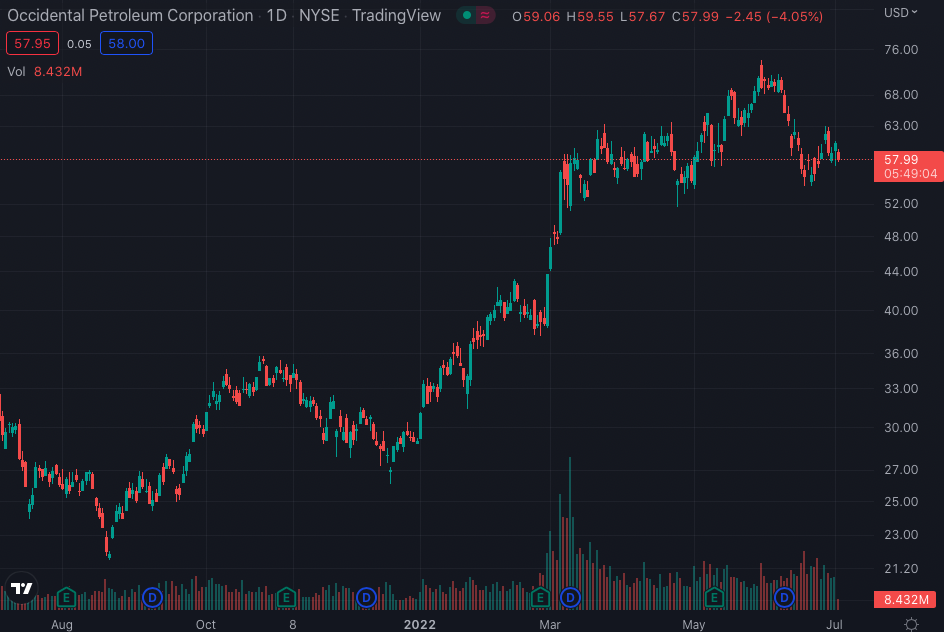Click the Mar label on time axis
Image resolution: width=944 pixels, height=632 pixels.
[x=550, y=625]
